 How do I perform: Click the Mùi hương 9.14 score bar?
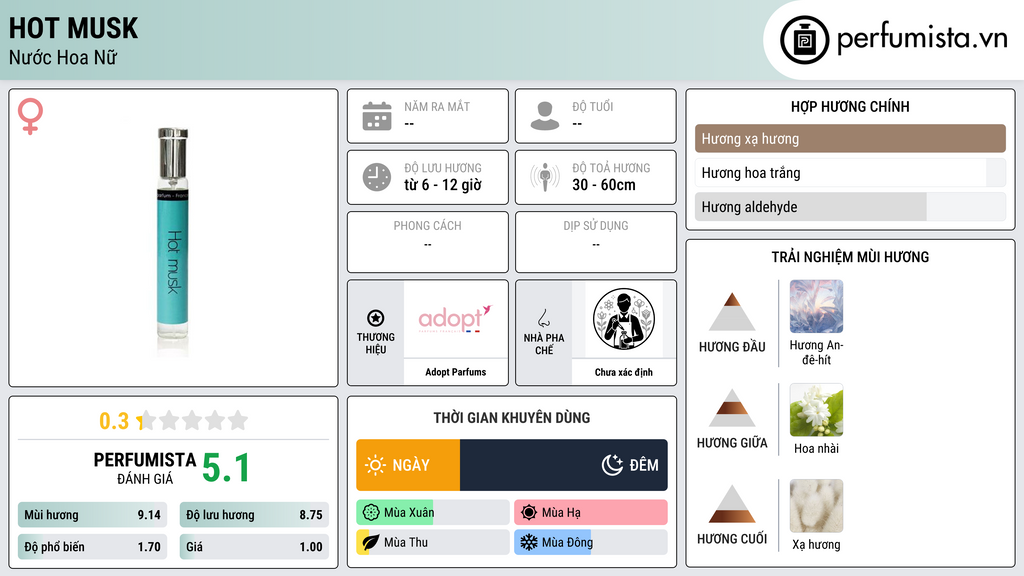92,515
